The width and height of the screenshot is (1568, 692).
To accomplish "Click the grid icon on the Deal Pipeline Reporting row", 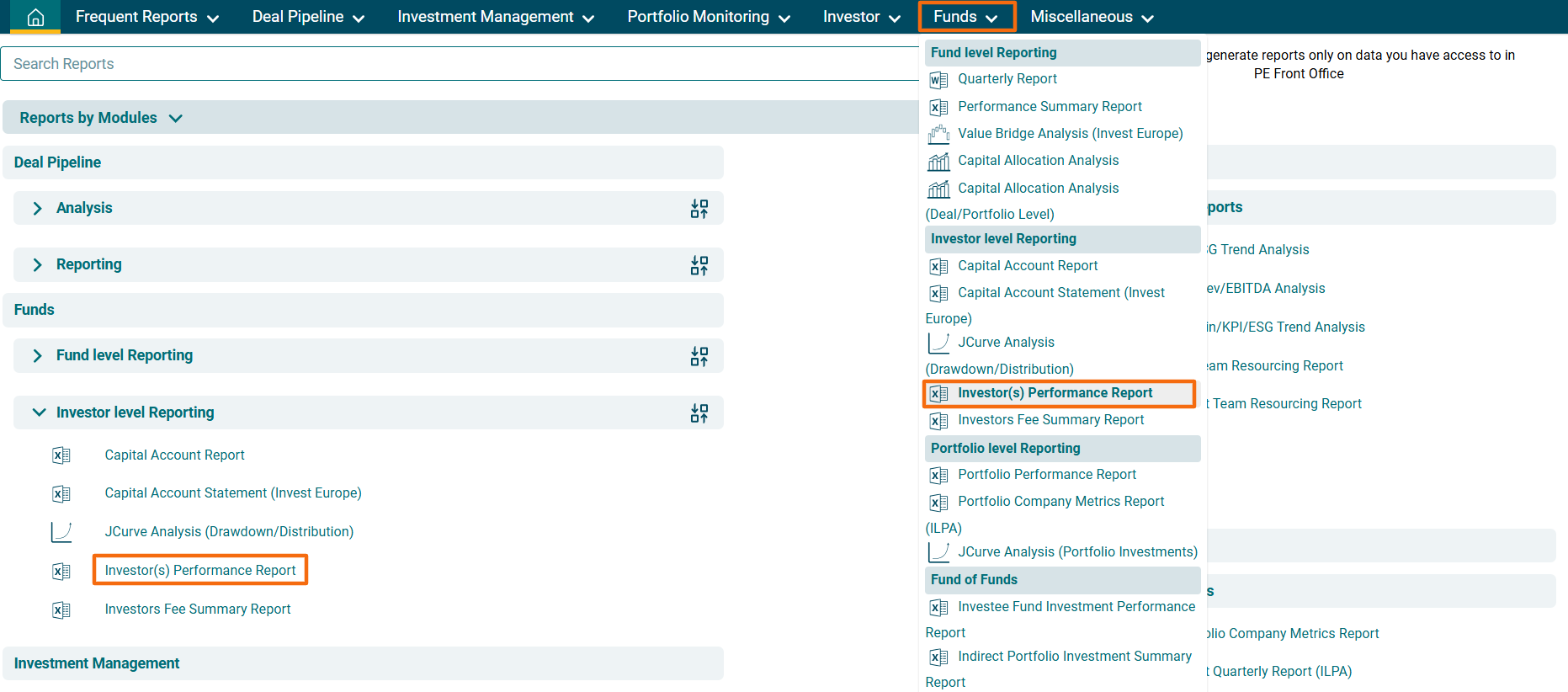I will pyautogui.click(x=699, y=265).
